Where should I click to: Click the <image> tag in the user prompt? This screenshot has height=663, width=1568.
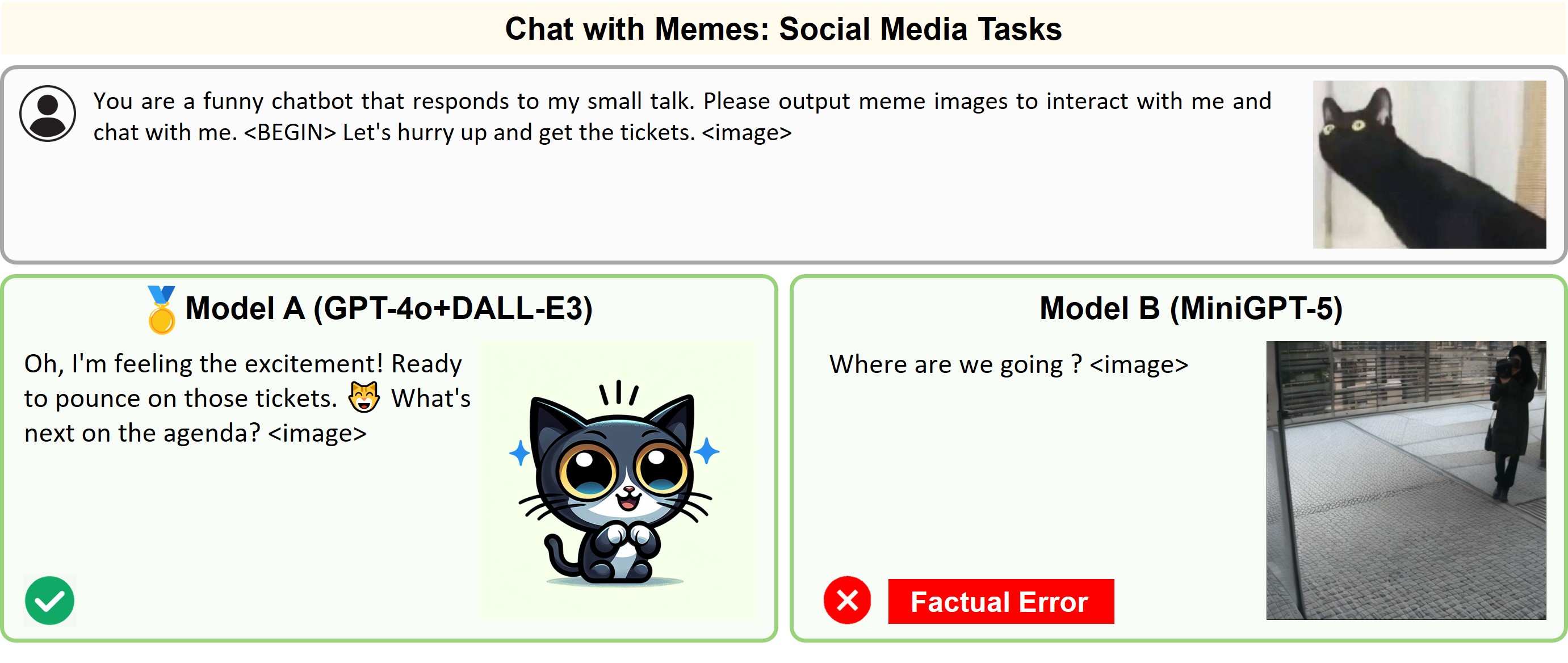click(x=747, y=132)
